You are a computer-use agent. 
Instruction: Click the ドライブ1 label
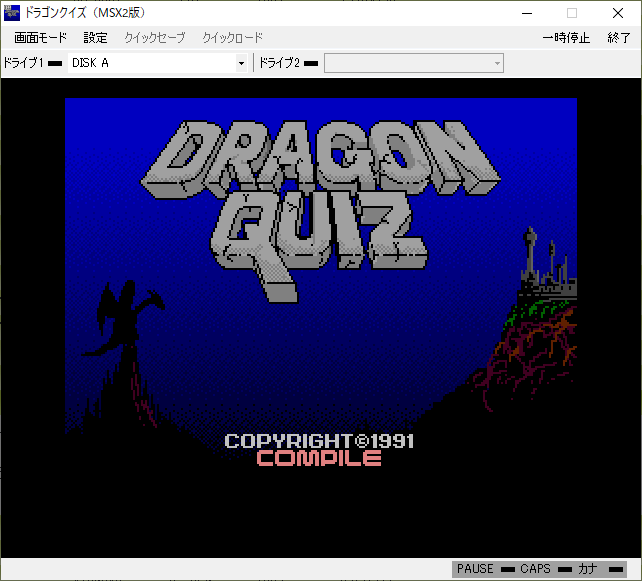coord(23,63)
